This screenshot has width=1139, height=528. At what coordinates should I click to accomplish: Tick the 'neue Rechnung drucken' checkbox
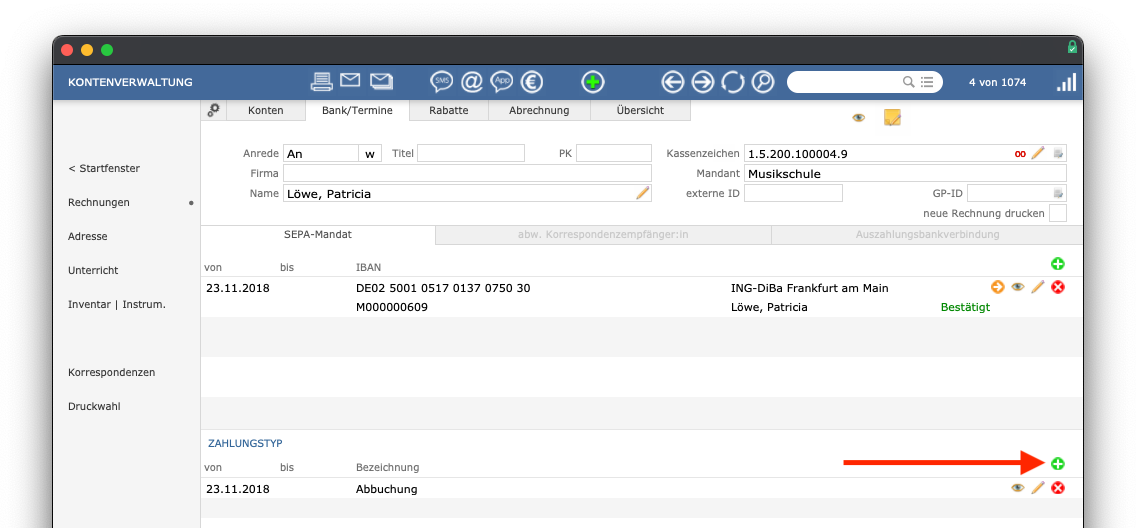[1058, 214]
